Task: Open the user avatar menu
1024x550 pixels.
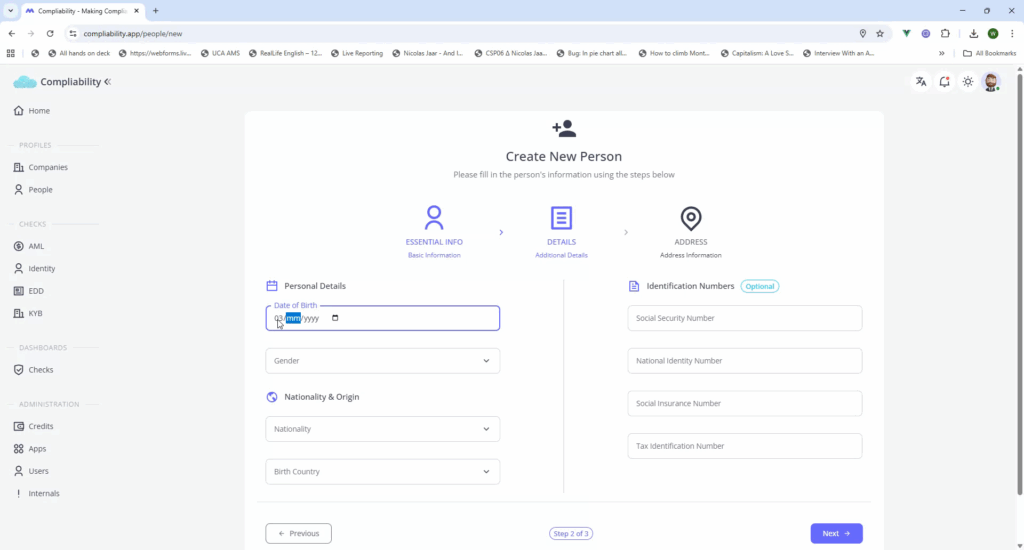Action: tap(991, 82)
